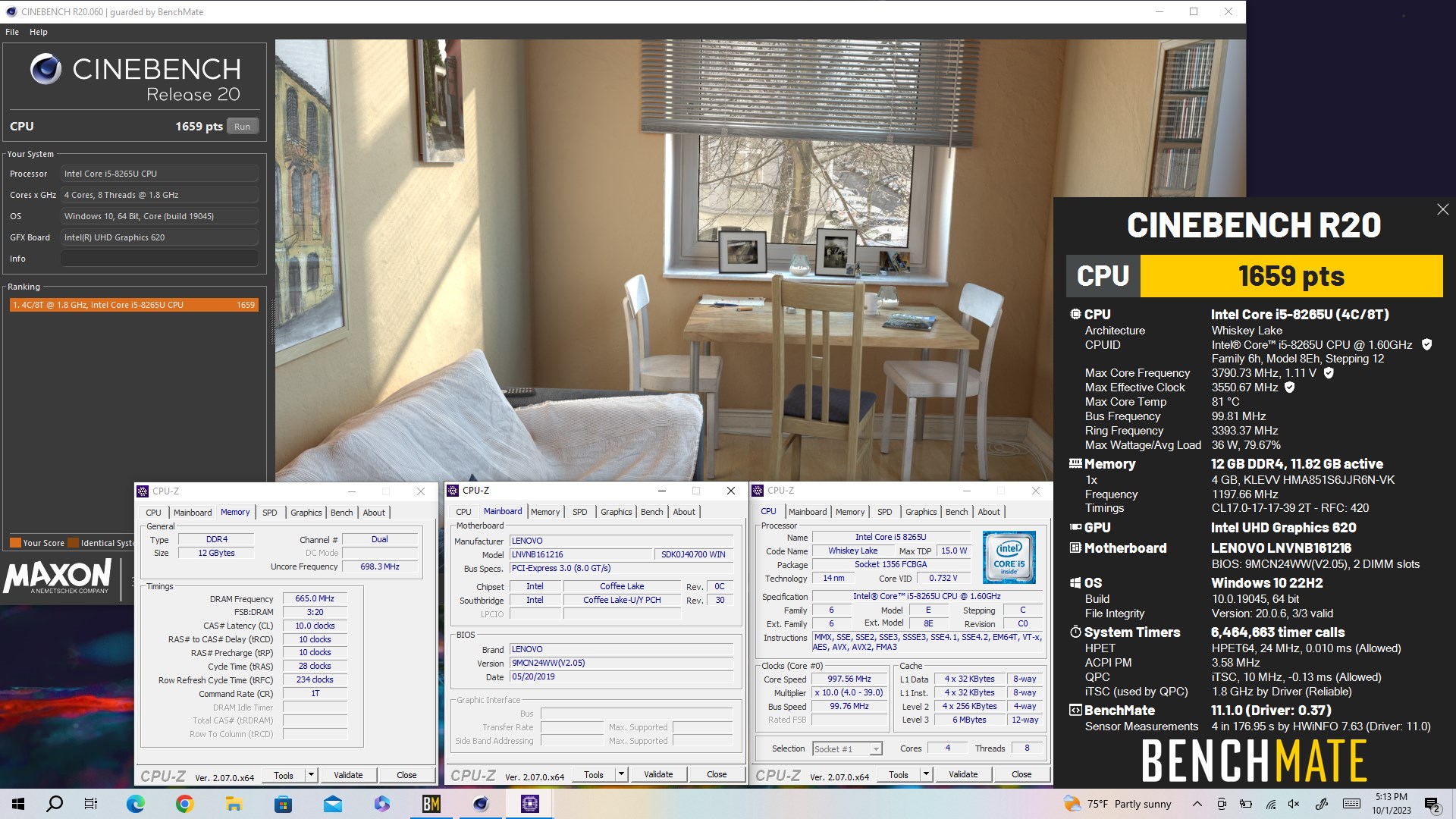Click the Intel Core i5 logo in CPU-Z
The image size is (1456, 819).
tap(1009, 557)
